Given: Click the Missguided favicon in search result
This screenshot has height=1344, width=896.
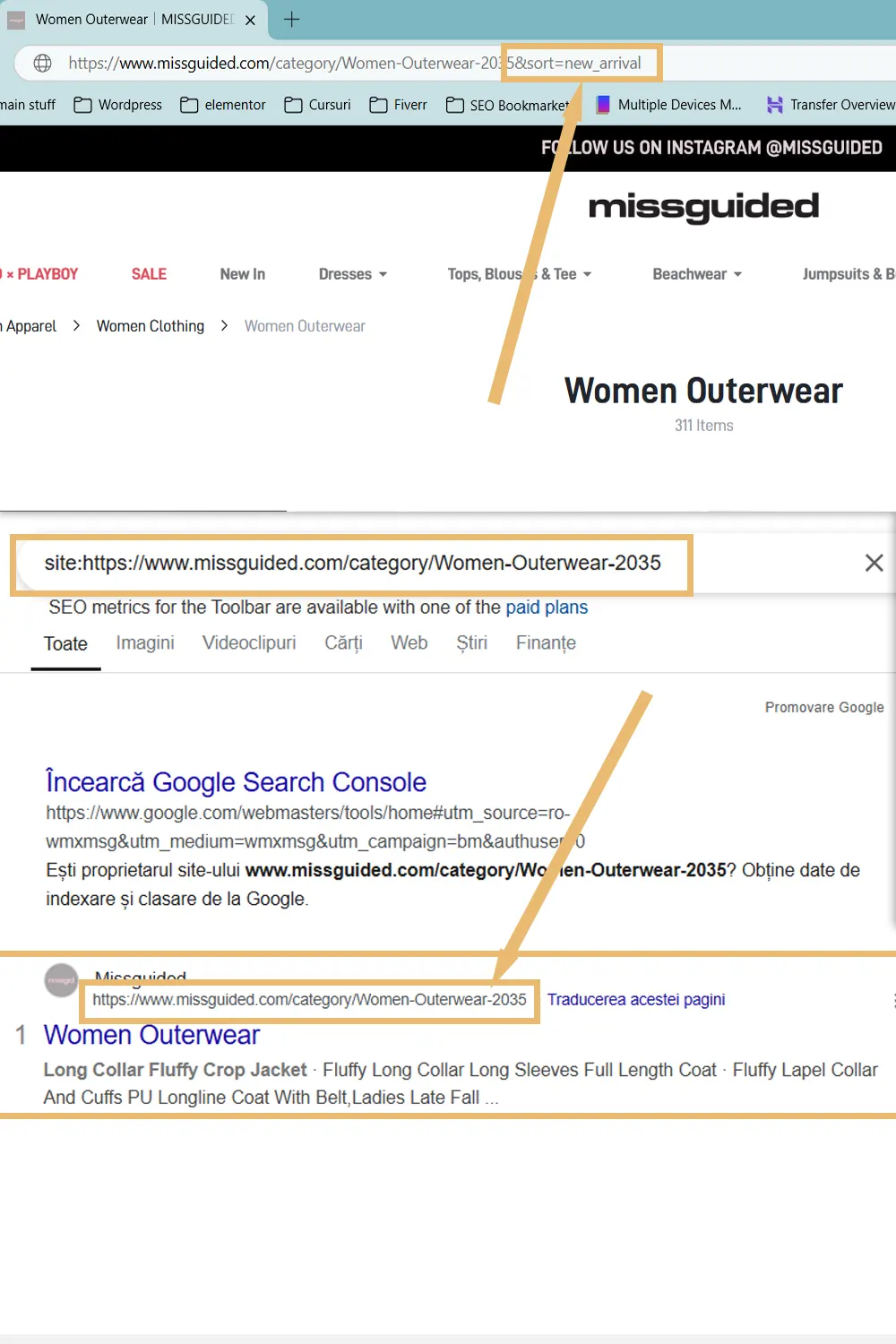Looking at the screenshot, I should 62,980.
